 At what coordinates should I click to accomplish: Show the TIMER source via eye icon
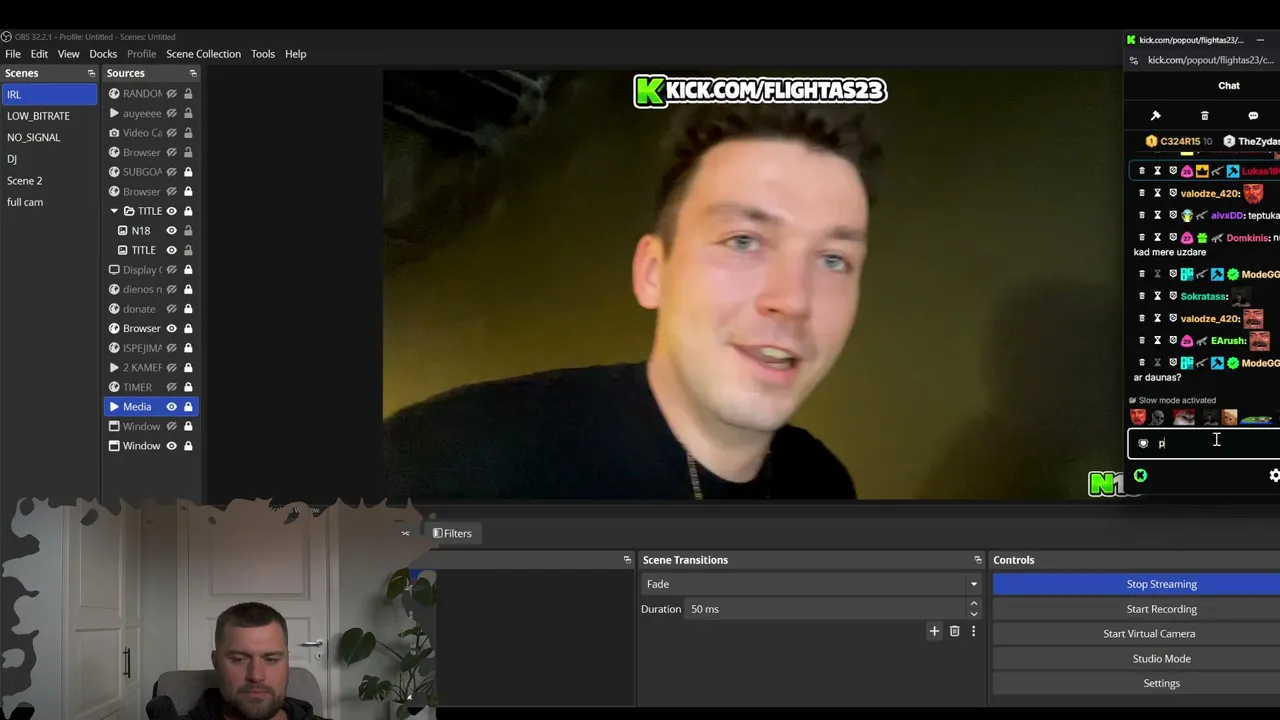(172, 387)
